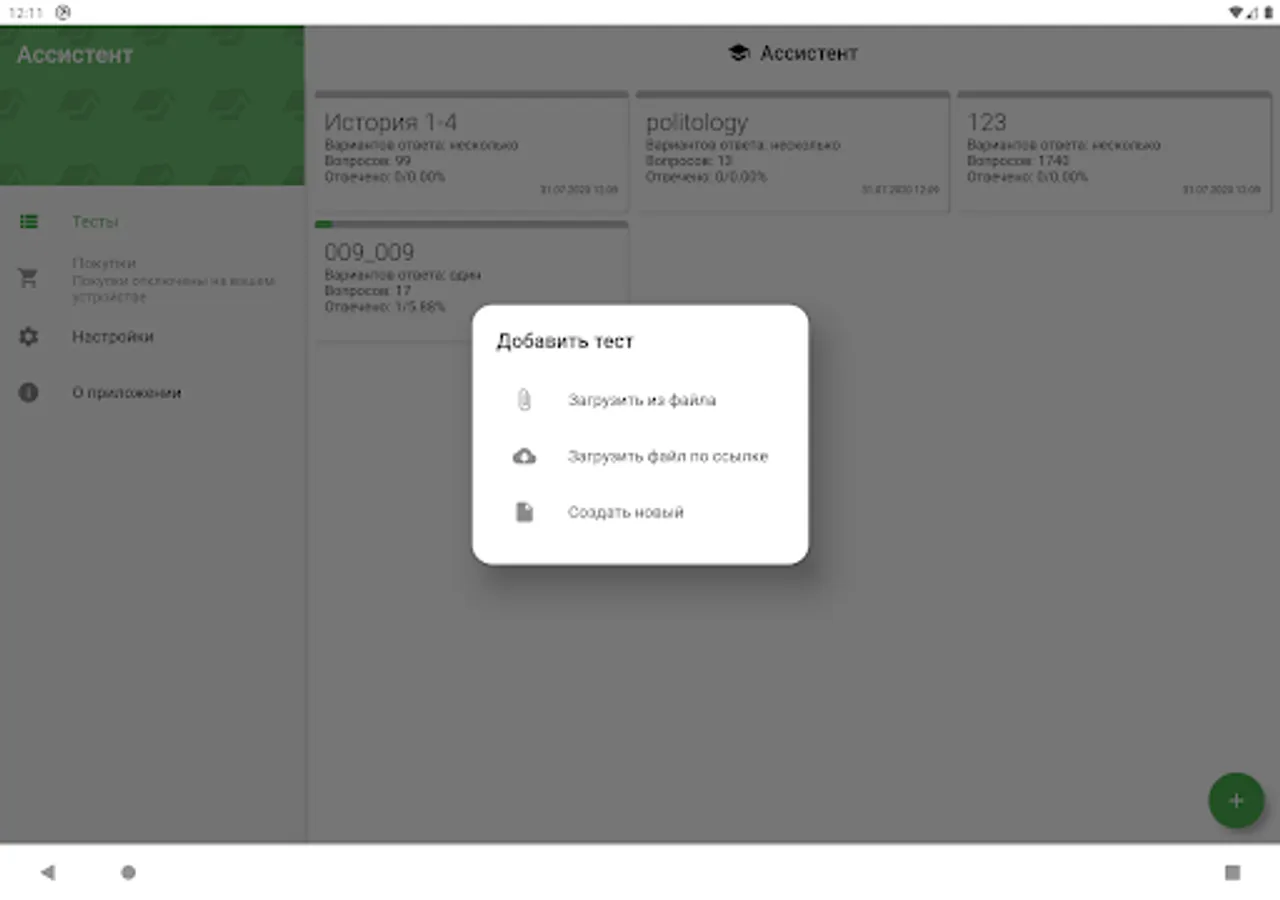Click the list icon beside Тесты
The image size is (1280, 900).
coord(28,221)
